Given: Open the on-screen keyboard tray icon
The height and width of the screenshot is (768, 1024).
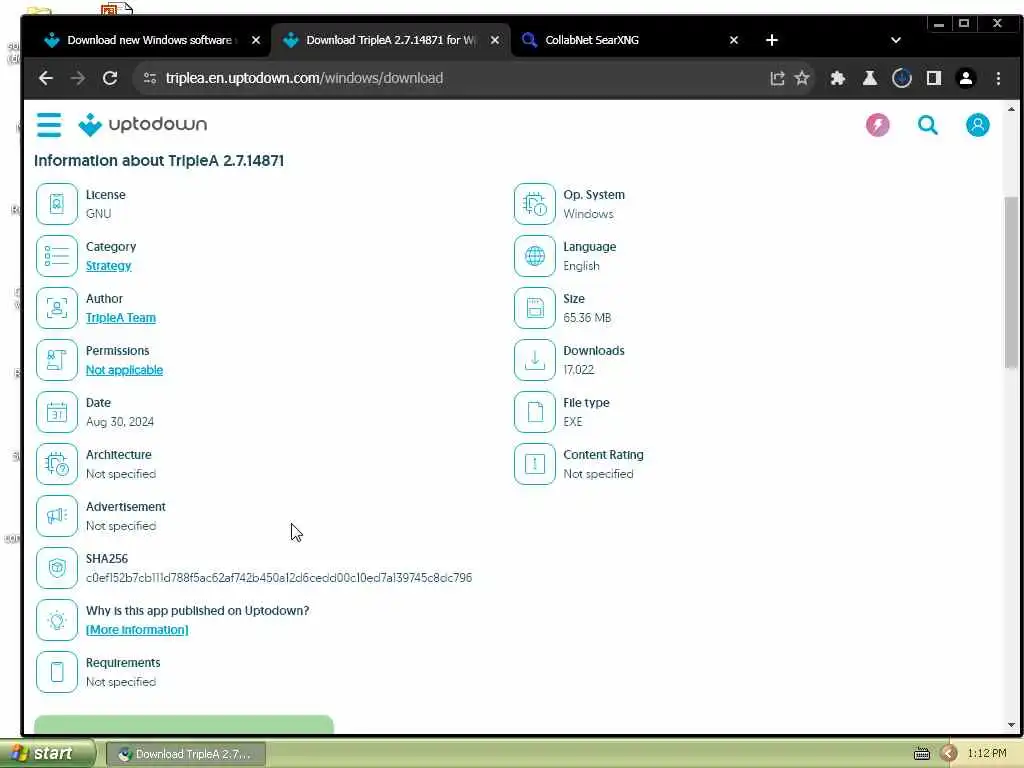Looking at the screenshot, I should pos(921,754).
